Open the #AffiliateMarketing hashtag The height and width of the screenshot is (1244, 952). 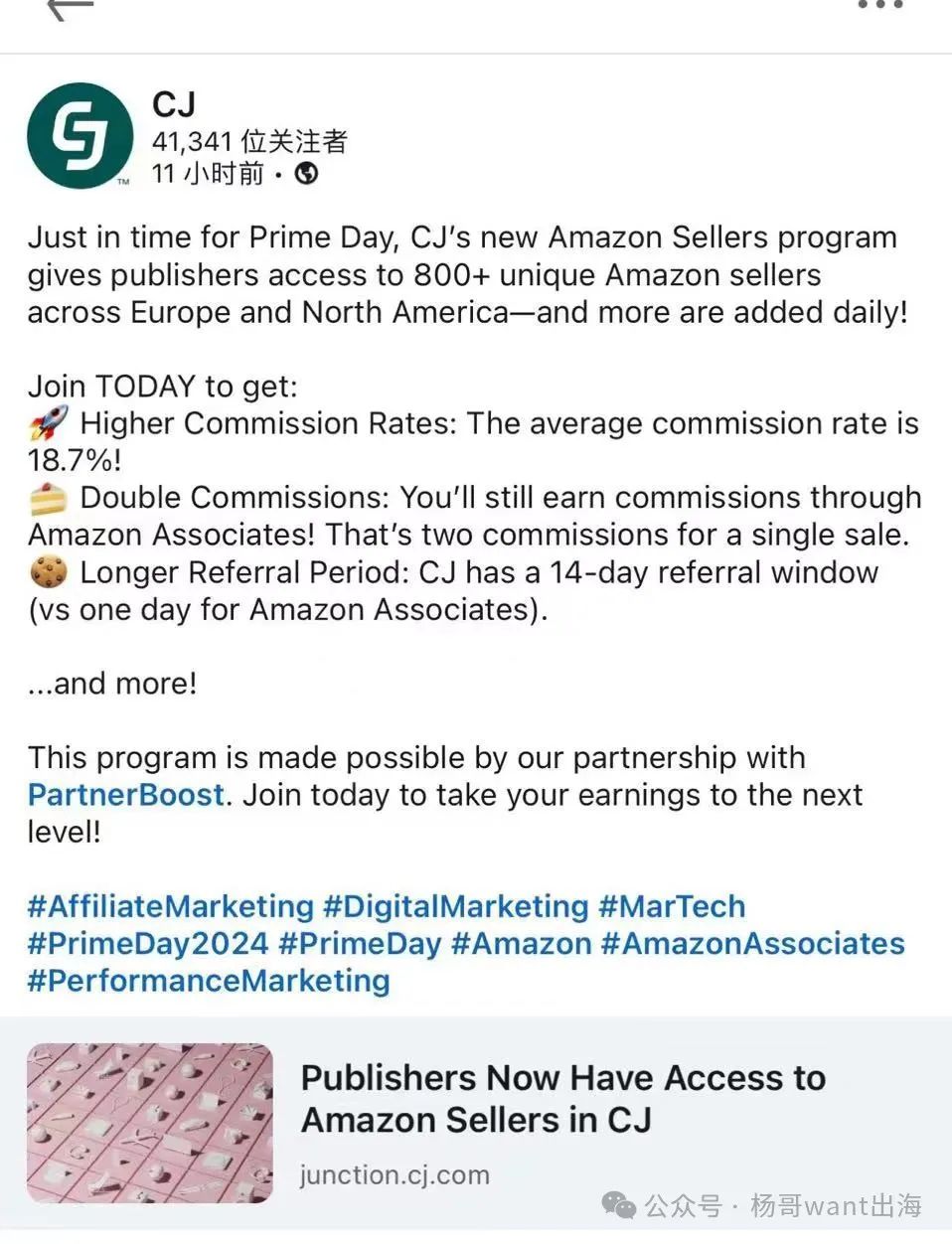tap(171, 906)
